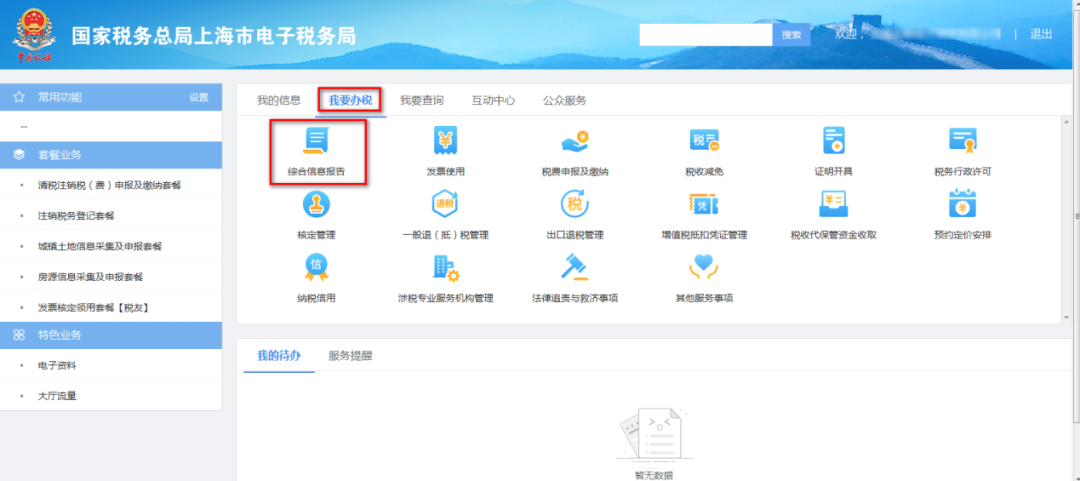Screen dimensions: 1080x481
Task: Collapse the 特色业务 sidebar section
Action: coord(110,335)
